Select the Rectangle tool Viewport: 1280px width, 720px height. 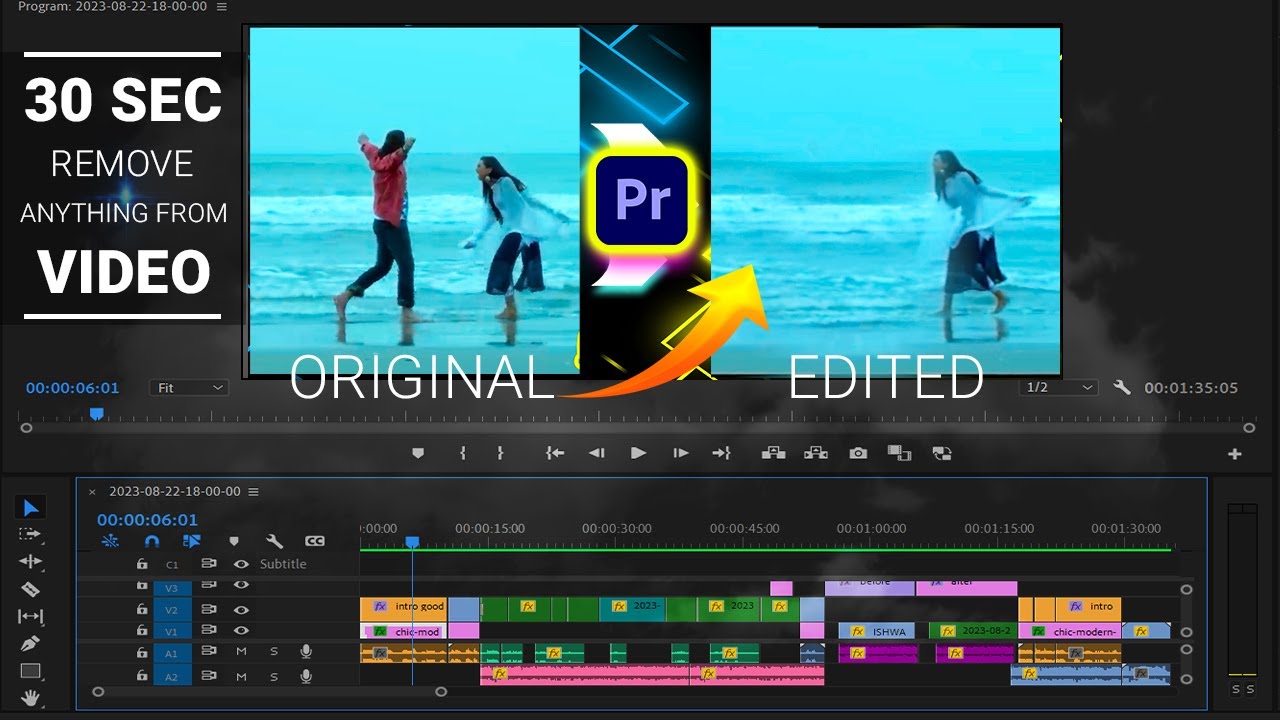point(30,671)
